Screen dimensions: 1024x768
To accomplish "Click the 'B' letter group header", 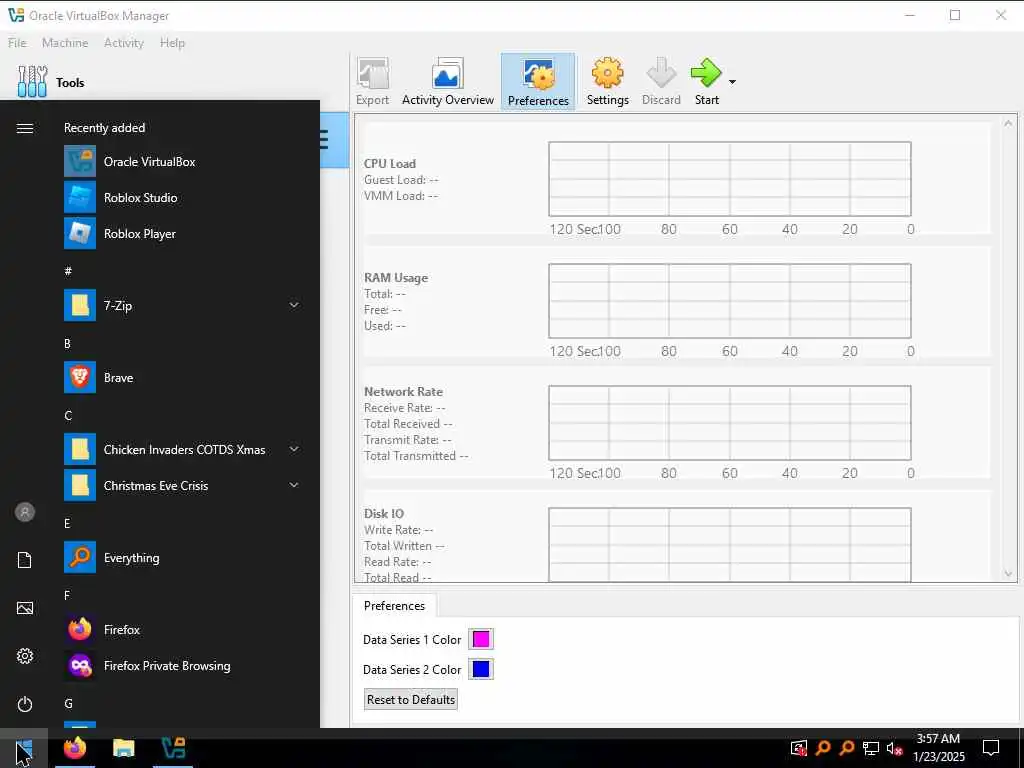I will (67, 343).
